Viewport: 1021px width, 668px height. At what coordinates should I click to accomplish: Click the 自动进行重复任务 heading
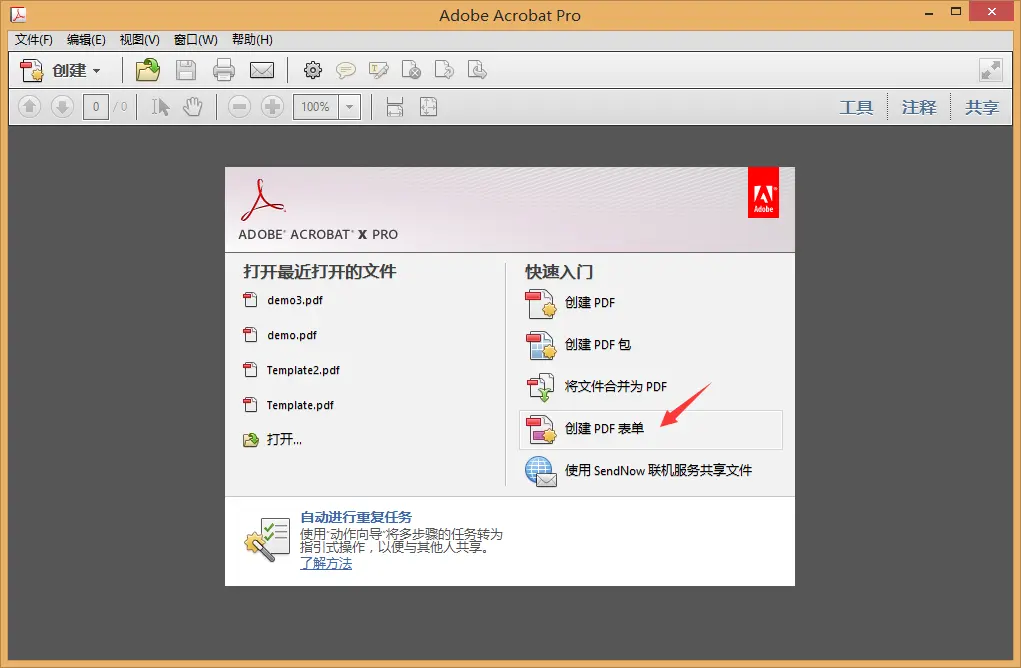point(356,517)
